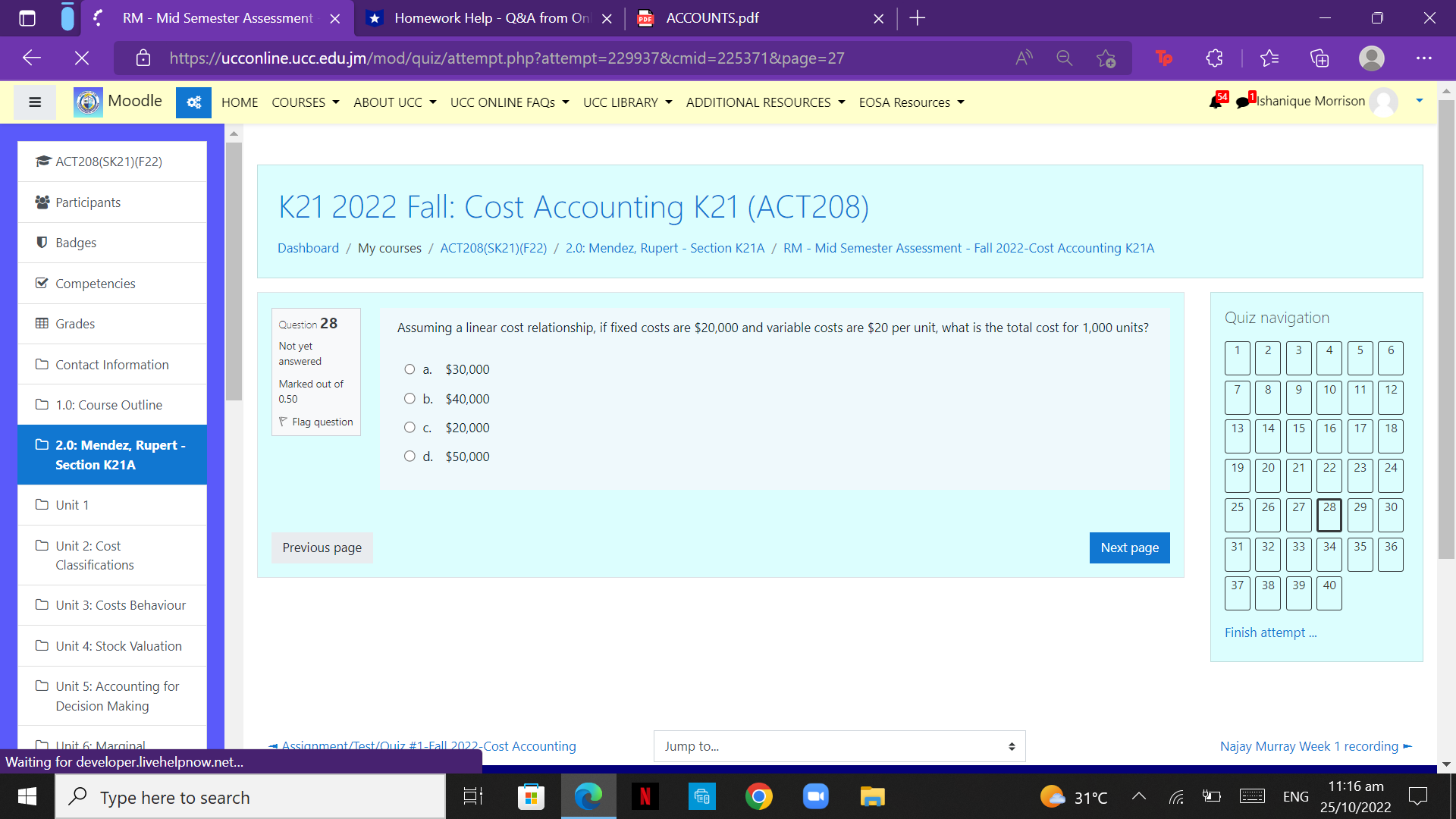Switch to the ACCOUNTS.pdf browser tab

pos(711,17)
